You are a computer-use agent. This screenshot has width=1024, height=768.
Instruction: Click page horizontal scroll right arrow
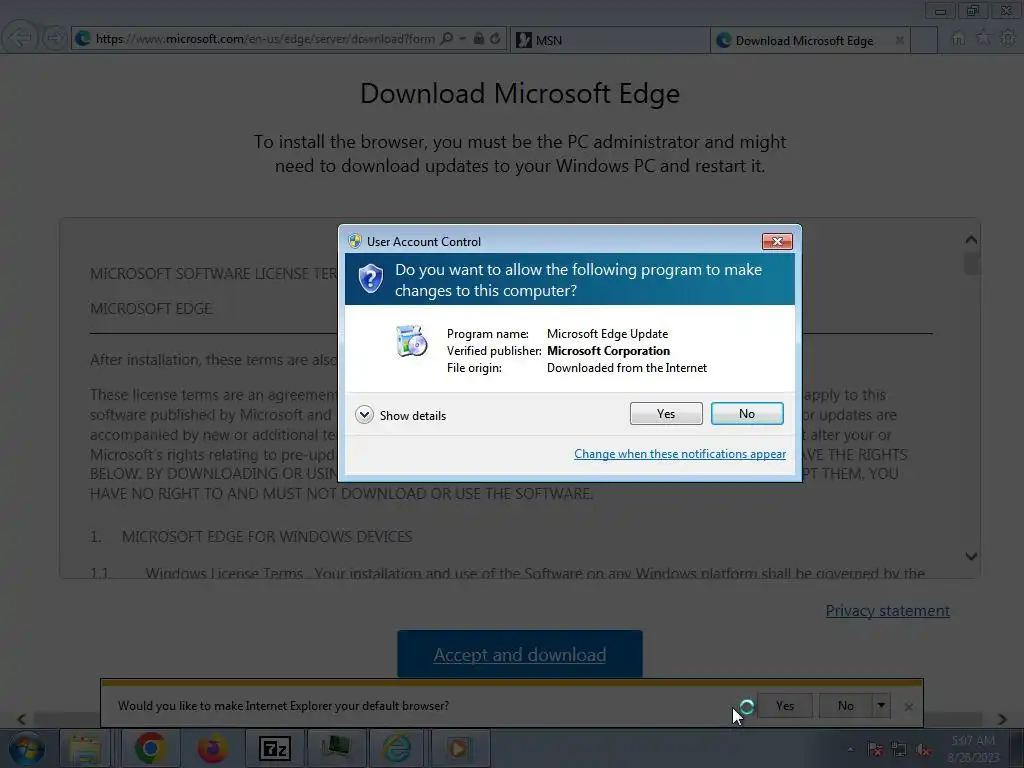click(x=1002, y=719)
